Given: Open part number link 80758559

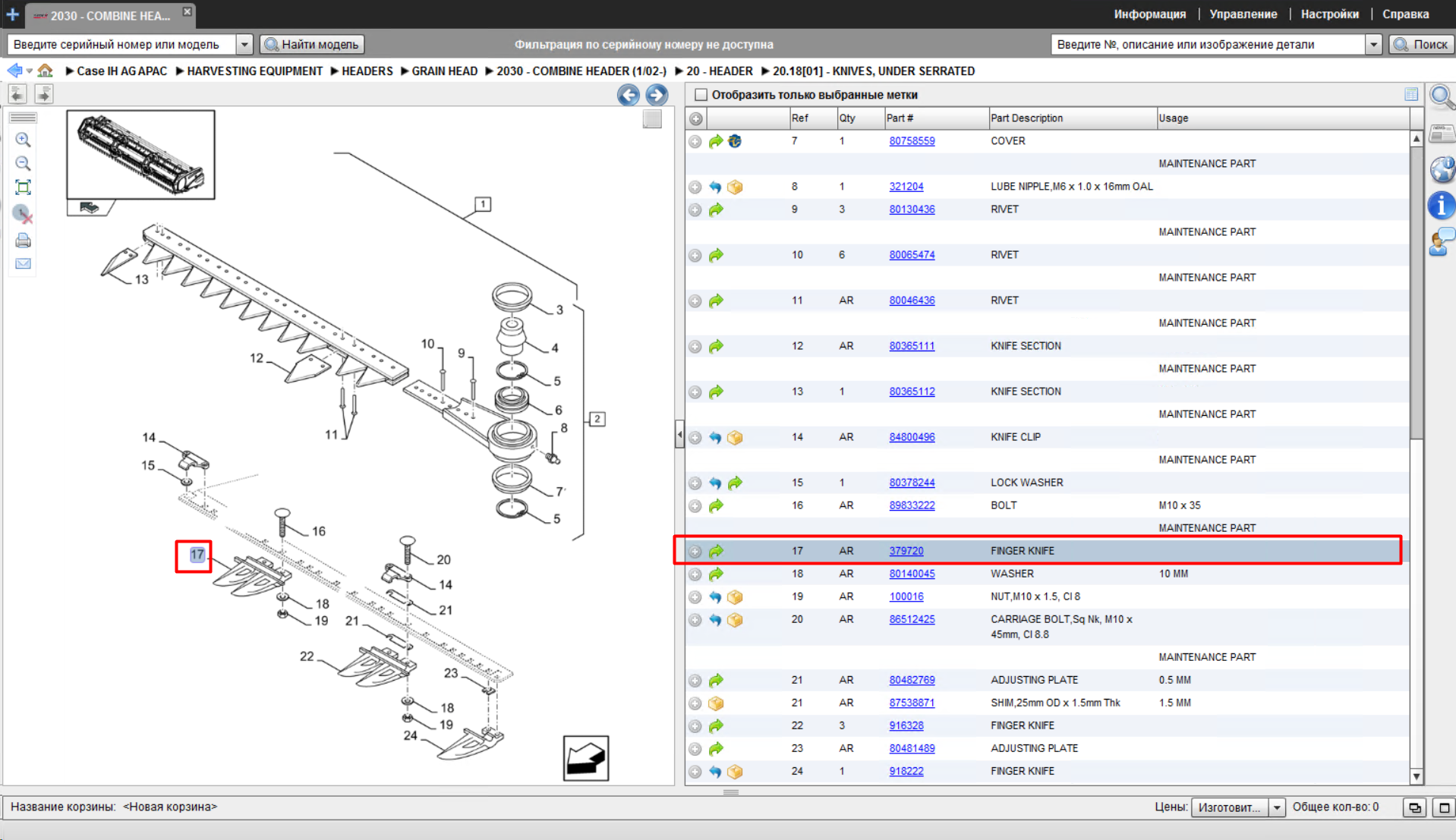Looking at the screenshot, I should (912, 141).
